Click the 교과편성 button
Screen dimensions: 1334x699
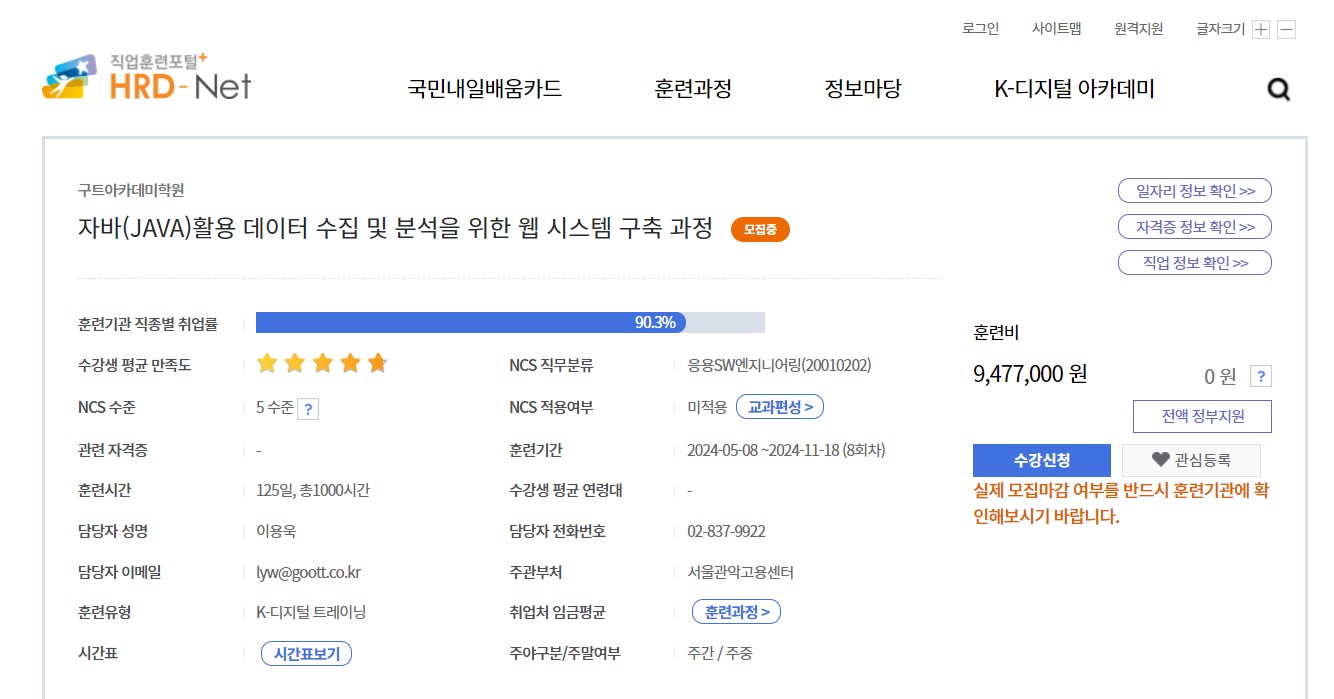(x=780, y=407)
